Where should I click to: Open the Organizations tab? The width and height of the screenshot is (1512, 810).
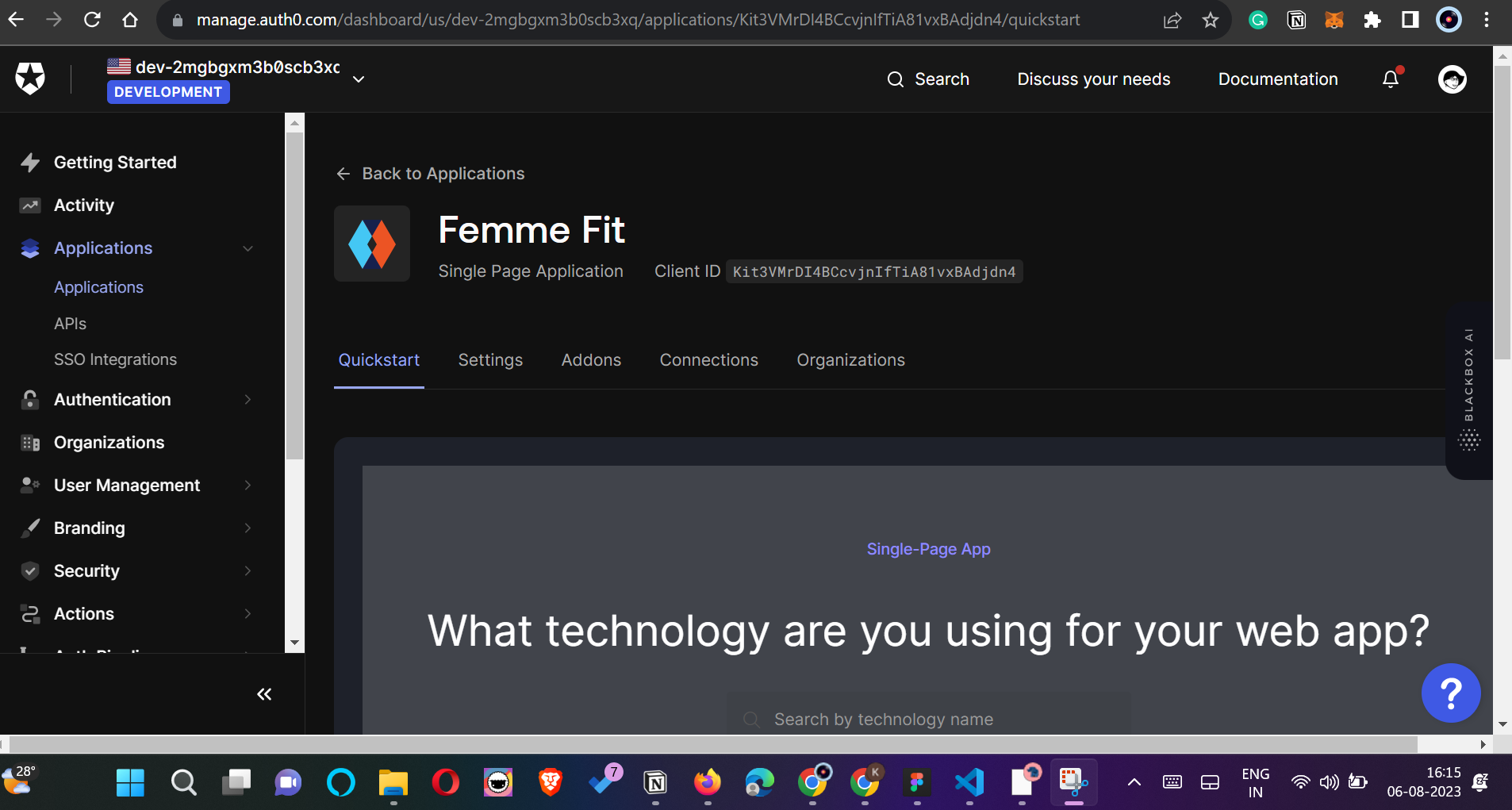[x=850, y=360]
